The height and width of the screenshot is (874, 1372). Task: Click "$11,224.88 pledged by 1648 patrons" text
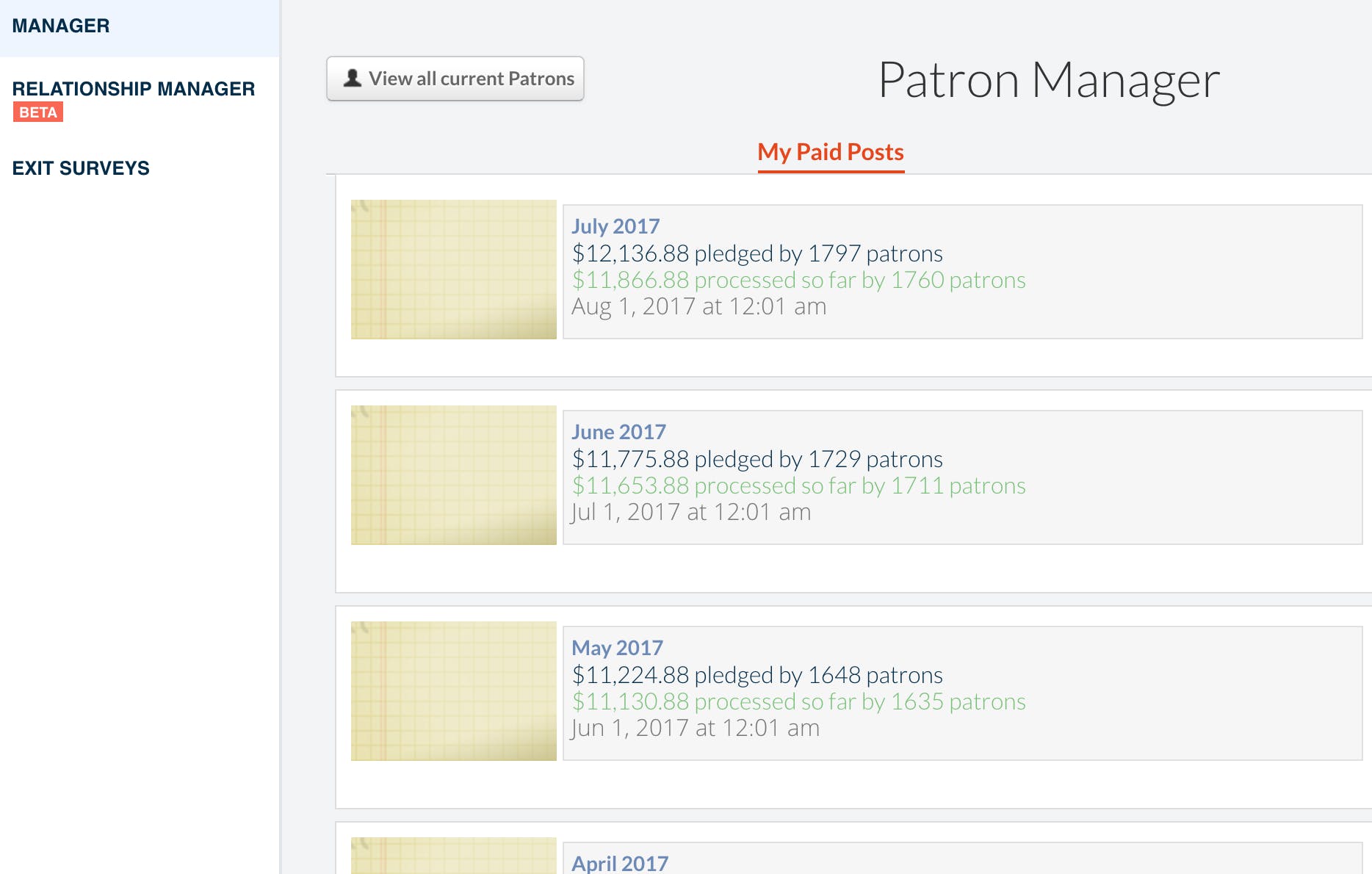click(x=757, y=675)
